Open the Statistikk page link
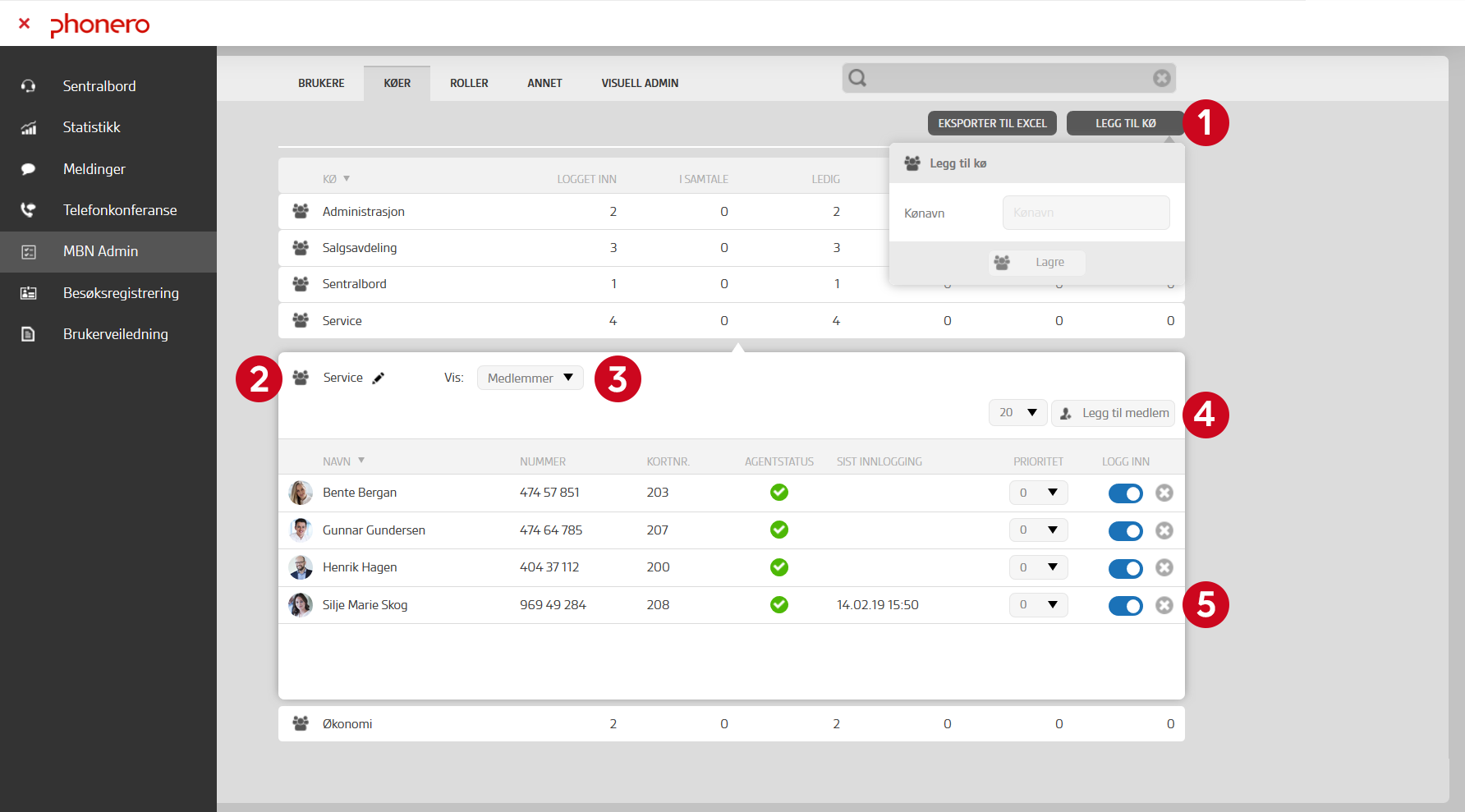The image size is (1465, 812). pos(108,127)
